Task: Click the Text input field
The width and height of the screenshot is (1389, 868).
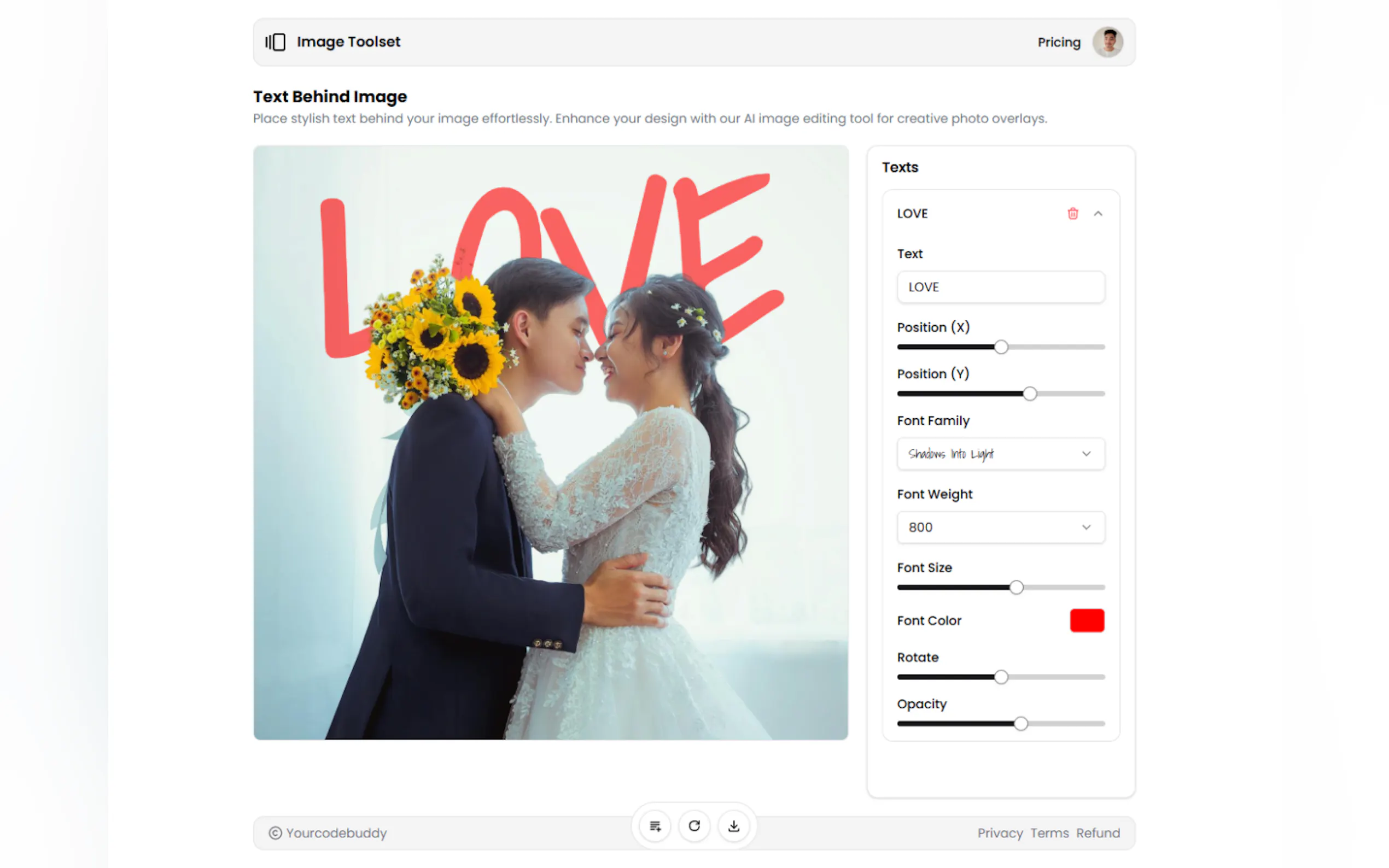Action: click(1000, 287)
